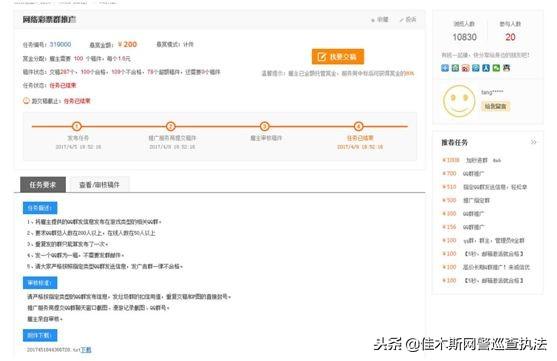
Task: Click step 3 marker 雇主审核稿件
Action: coord(265,126)
